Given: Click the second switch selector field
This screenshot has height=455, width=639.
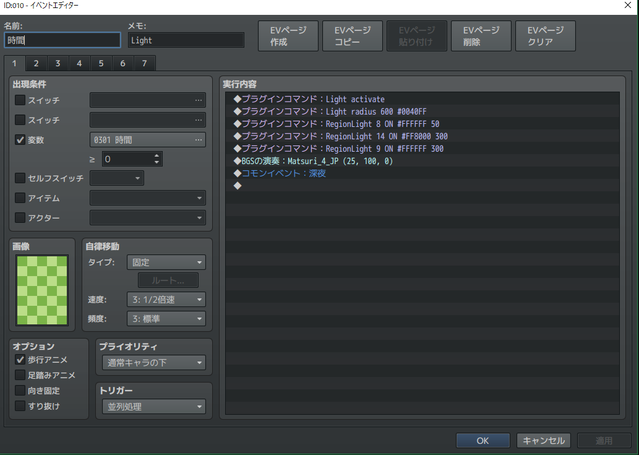Looking at the screenshot, I should (x=148, y=120).
